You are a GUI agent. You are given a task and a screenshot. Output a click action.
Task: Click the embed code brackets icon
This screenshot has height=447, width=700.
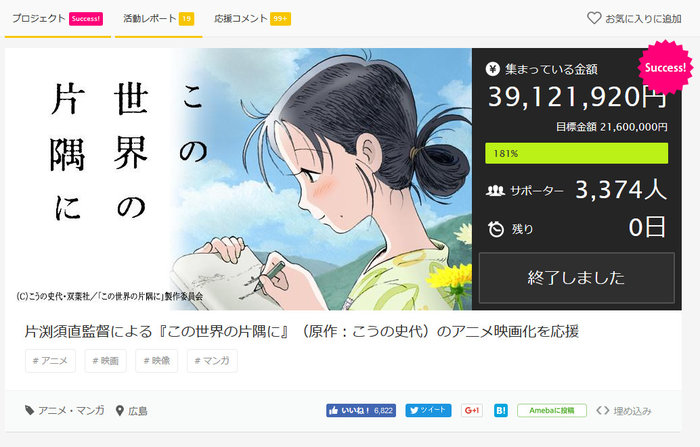603,410
